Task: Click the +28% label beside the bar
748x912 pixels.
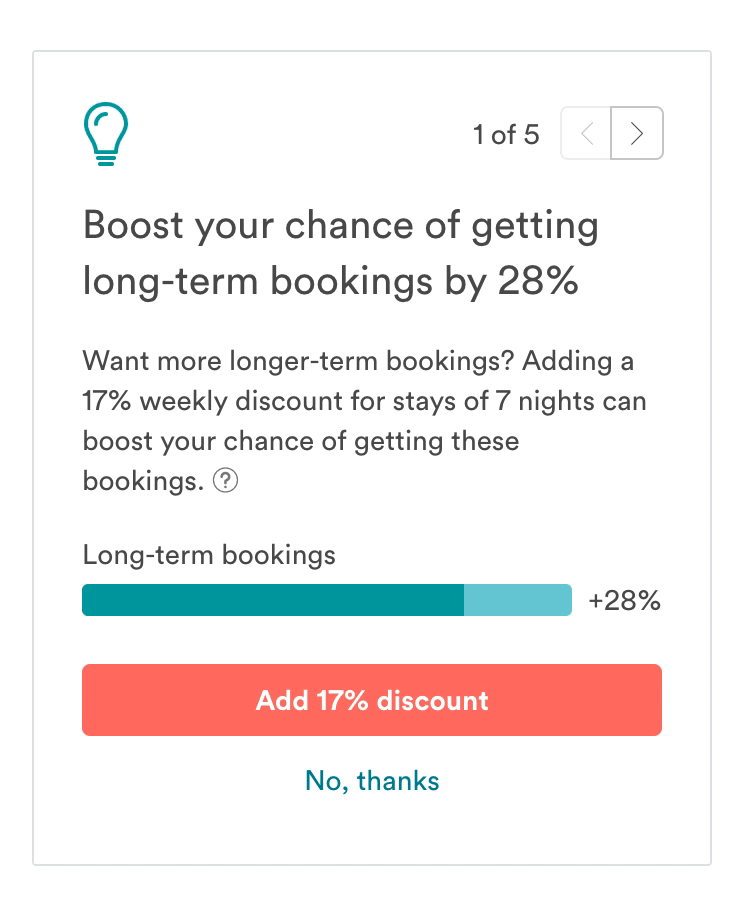Action: pyautogui.click(x=625, y=601)
